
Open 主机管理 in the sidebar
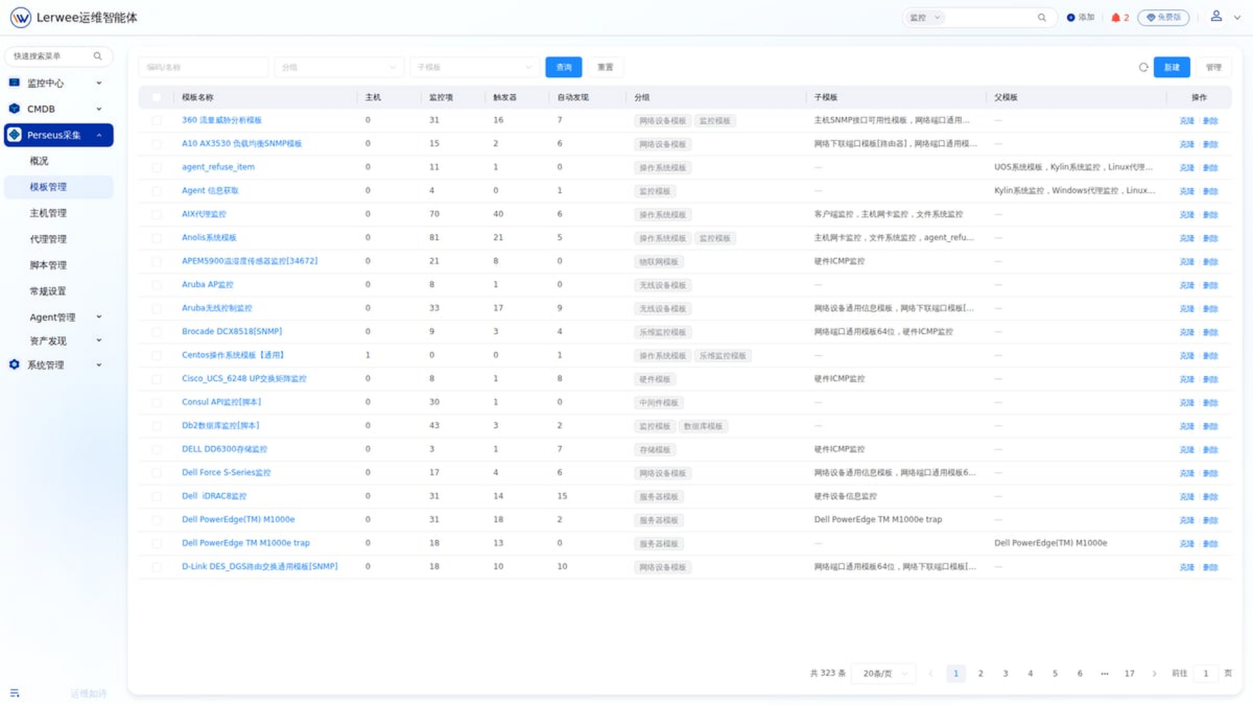(x=48, y=213)
